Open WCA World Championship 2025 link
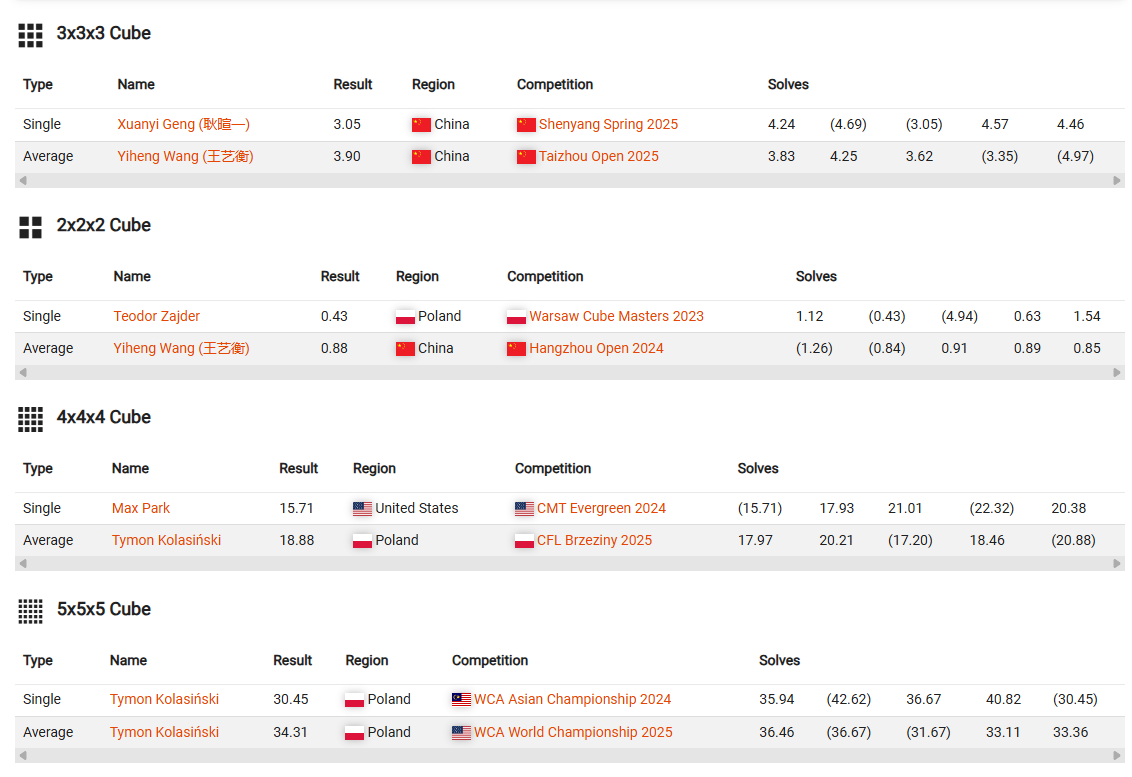 (572, 732)
